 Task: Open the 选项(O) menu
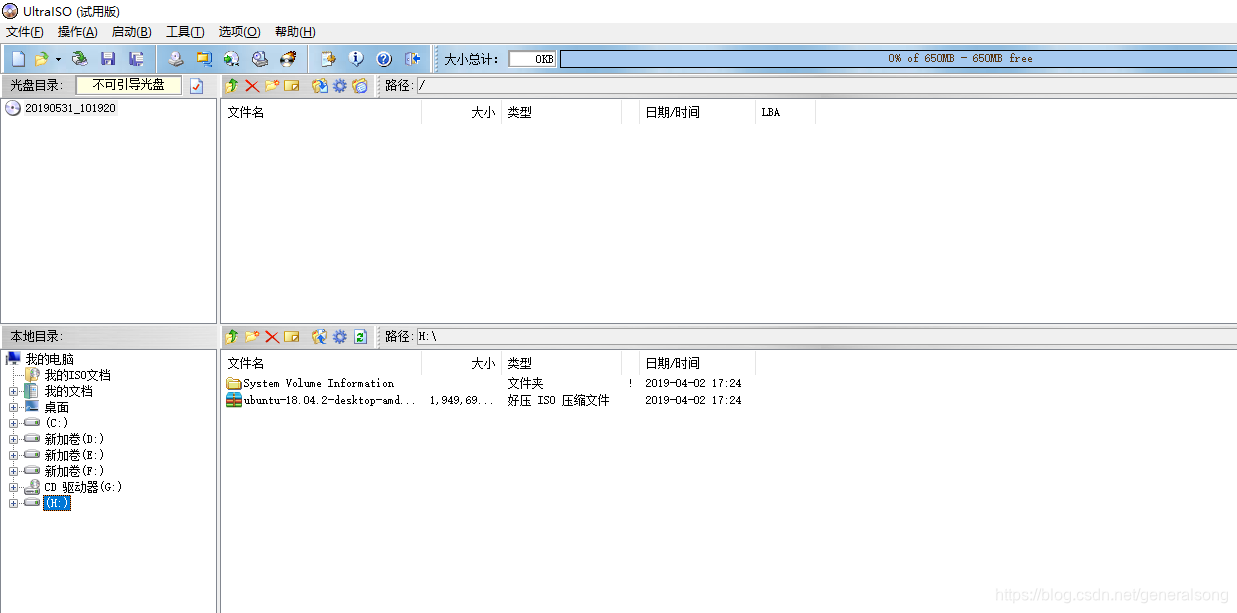tap(239, 32)
